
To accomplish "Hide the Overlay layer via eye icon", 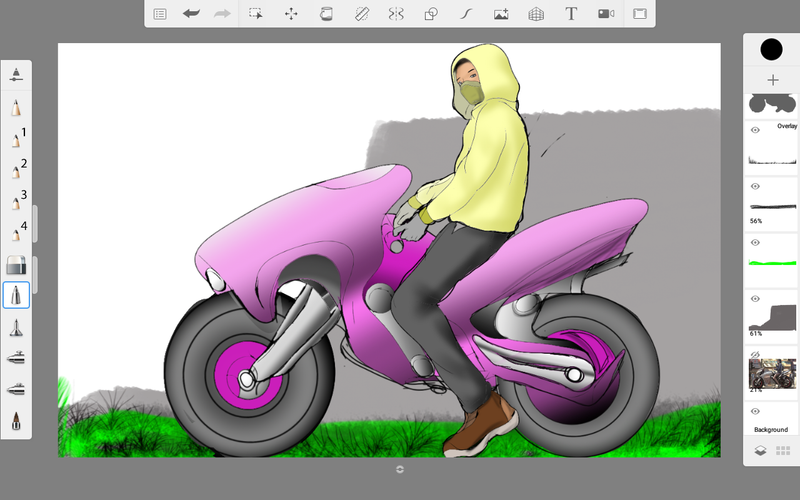I will 756,130.
